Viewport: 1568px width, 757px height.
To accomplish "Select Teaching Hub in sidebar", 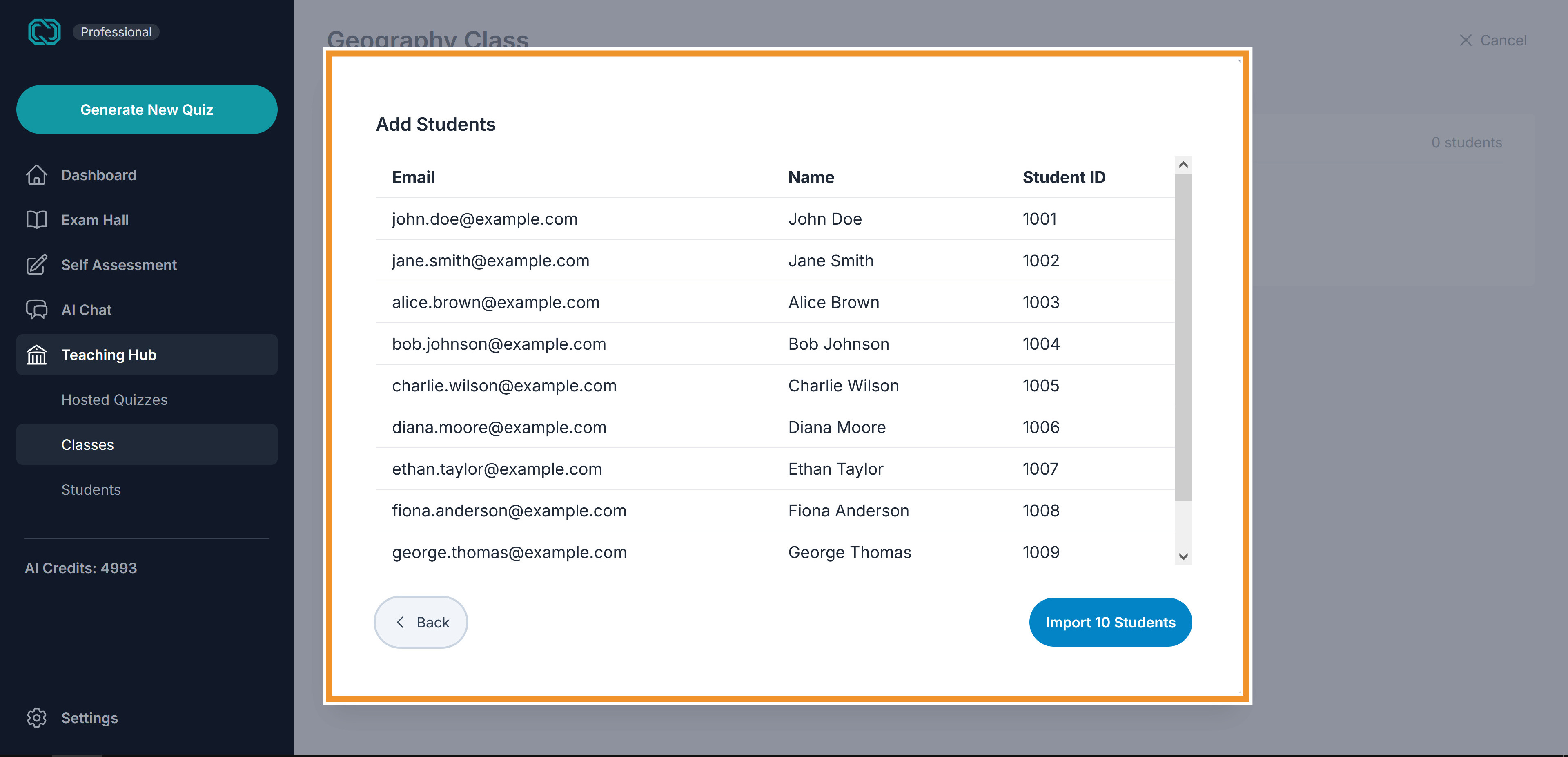I will [147, 355].
